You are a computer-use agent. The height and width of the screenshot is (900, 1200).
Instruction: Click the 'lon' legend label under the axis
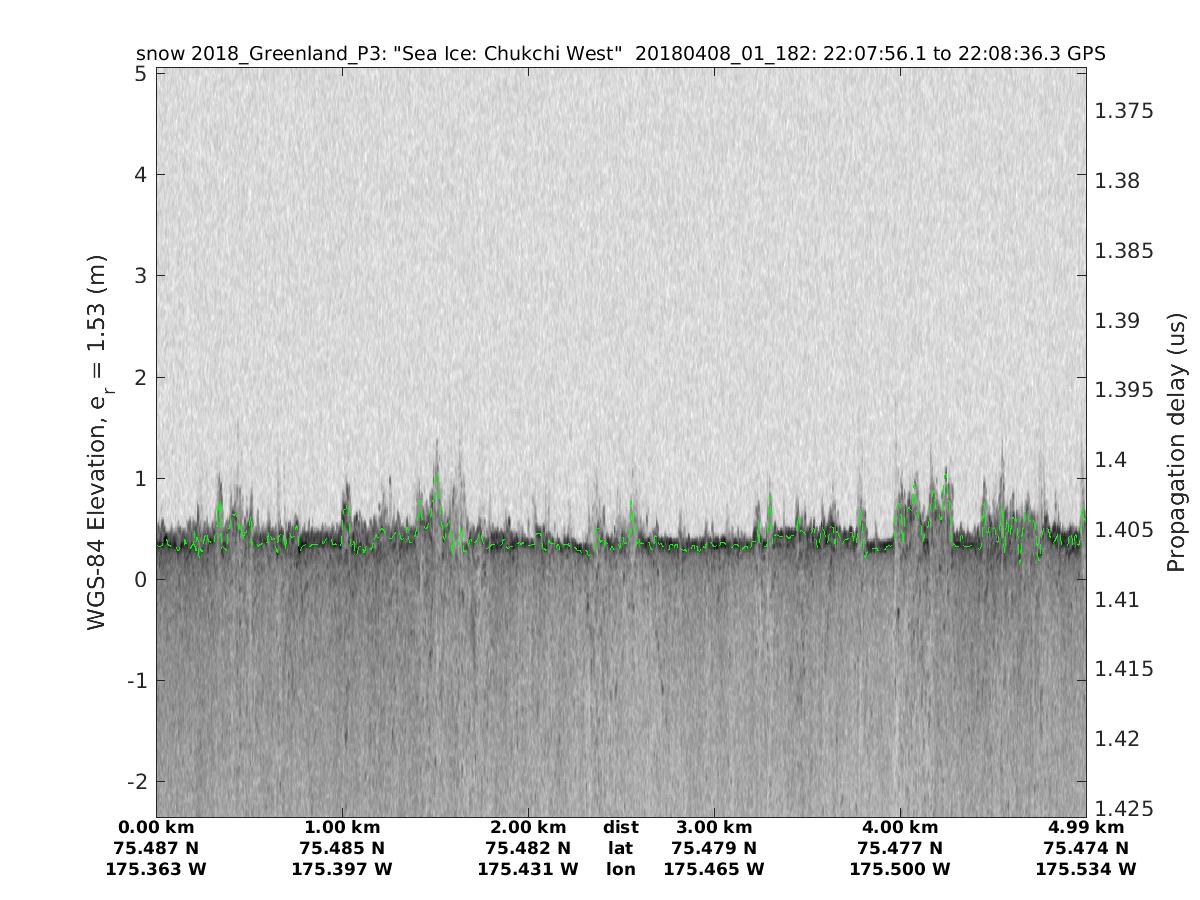[x=620, y=869]
